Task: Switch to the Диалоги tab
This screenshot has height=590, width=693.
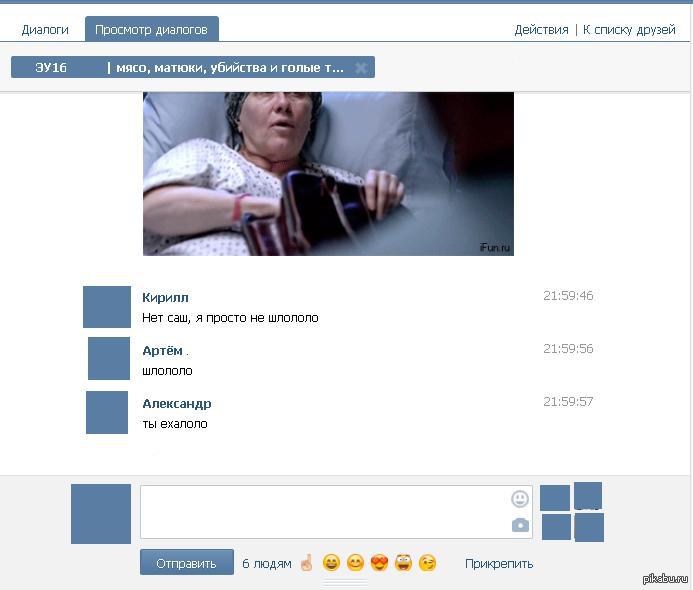Action: pyautogui.click(x=45, y=30)
